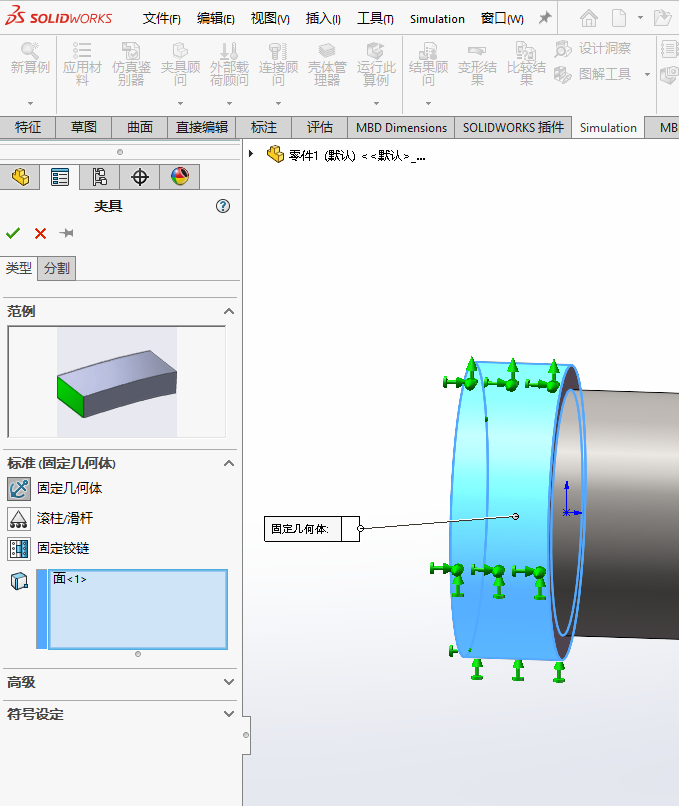This screenshot has width=679, height=806.
Task: Open the PropertyManager tab icon
Action: tap(60, 177)
